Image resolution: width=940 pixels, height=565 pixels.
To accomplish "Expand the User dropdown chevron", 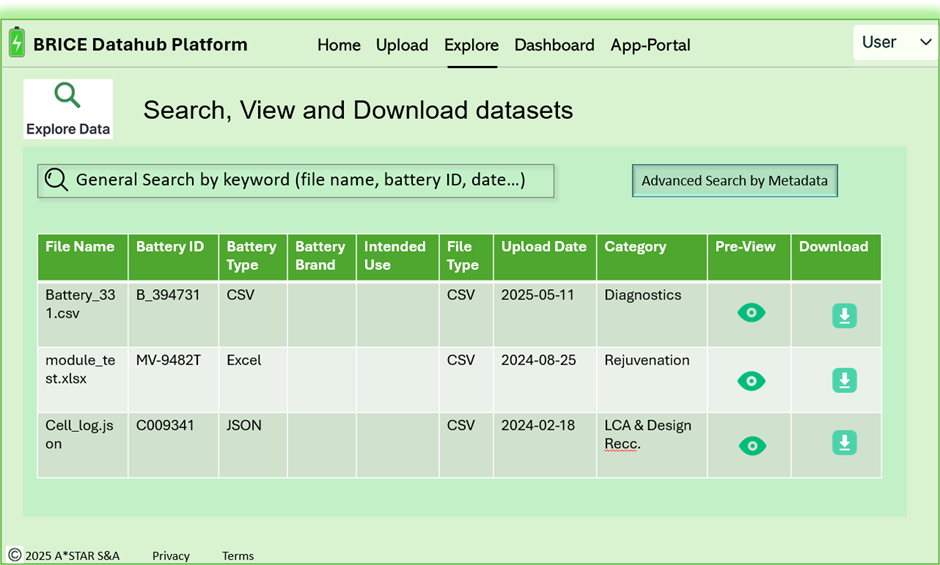I will (x=926, y=42).
